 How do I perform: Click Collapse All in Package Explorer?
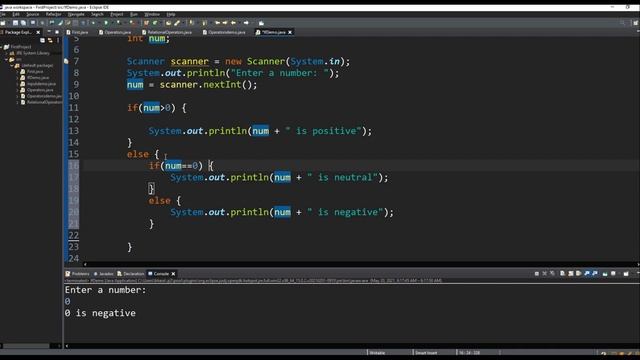(42, 40)
